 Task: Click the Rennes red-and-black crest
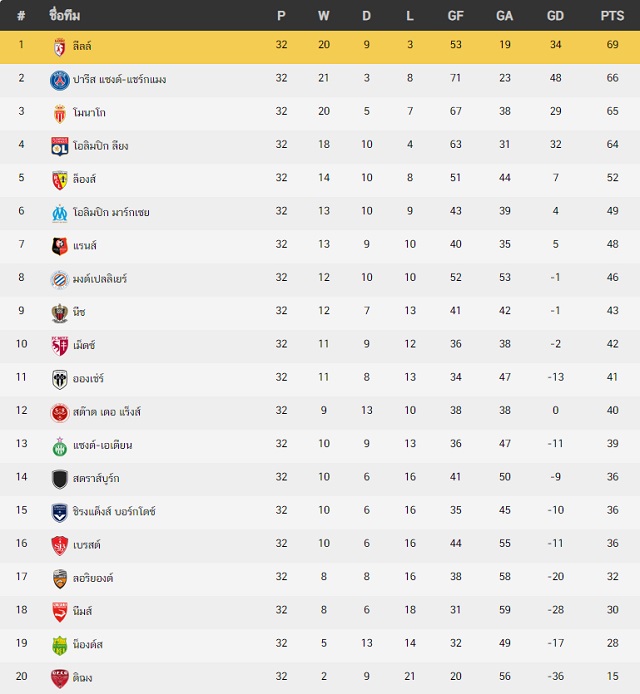pos(59,247)
